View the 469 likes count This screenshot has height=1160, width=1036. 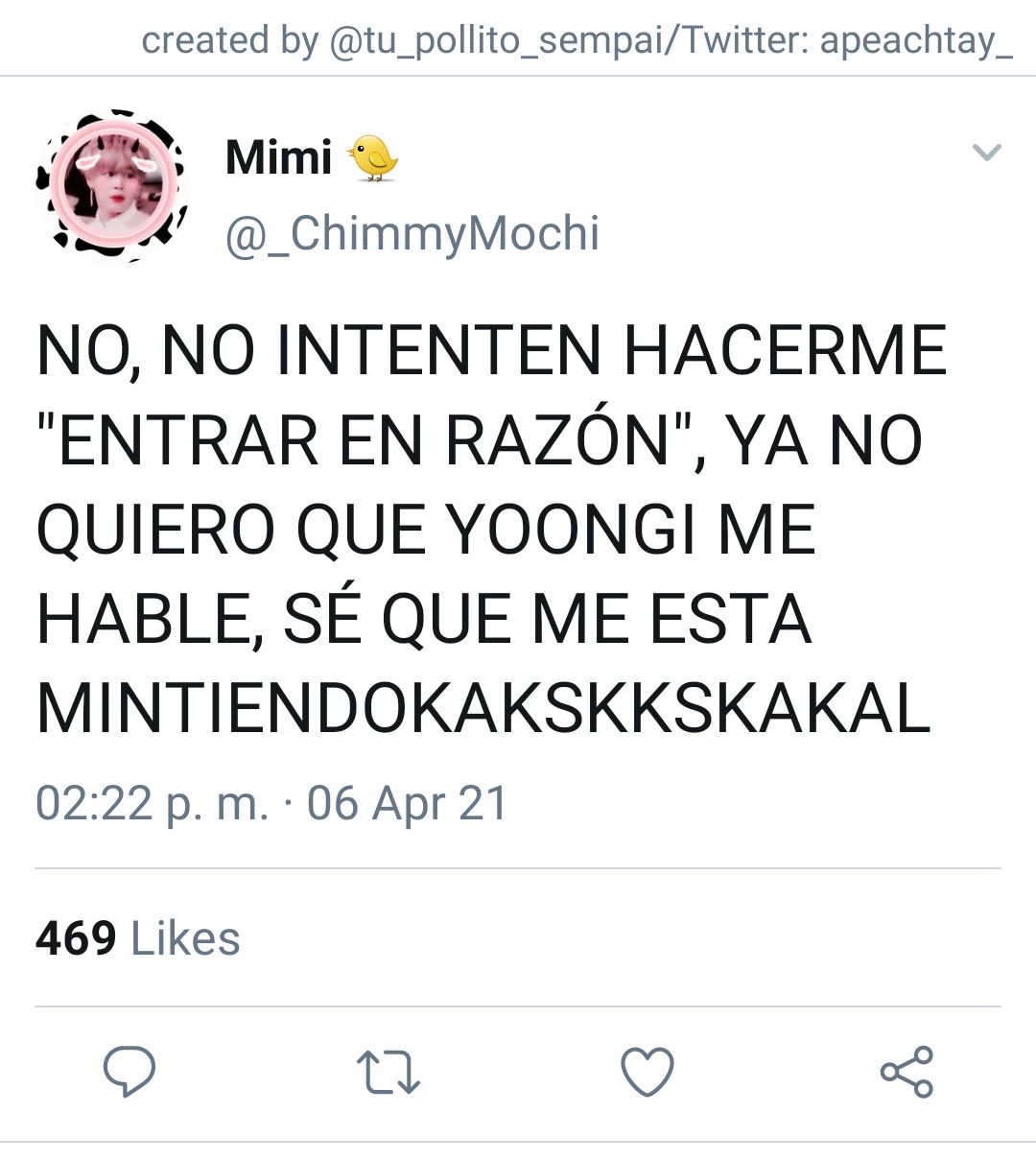[x=76, y=938]
